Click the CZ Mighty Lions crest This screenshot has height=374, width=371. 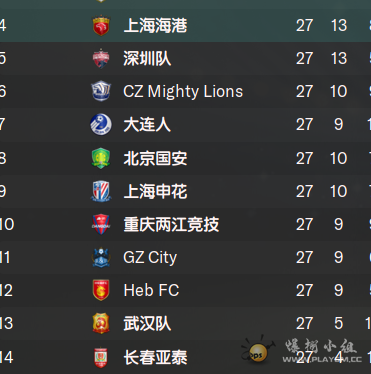101,91
